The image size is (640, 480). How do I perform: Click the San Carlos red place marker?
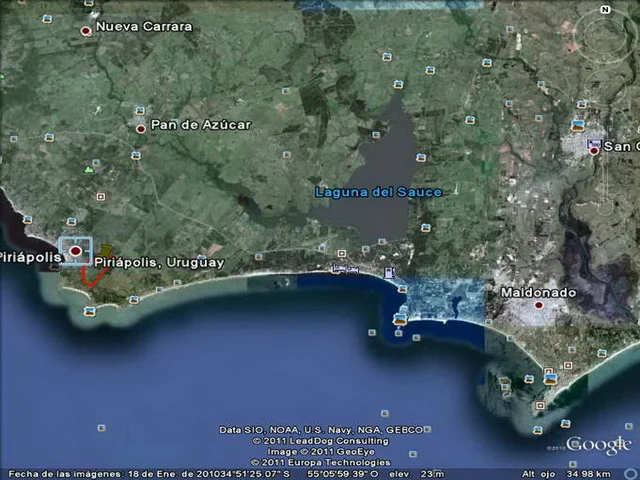click(x=594, y=149)
